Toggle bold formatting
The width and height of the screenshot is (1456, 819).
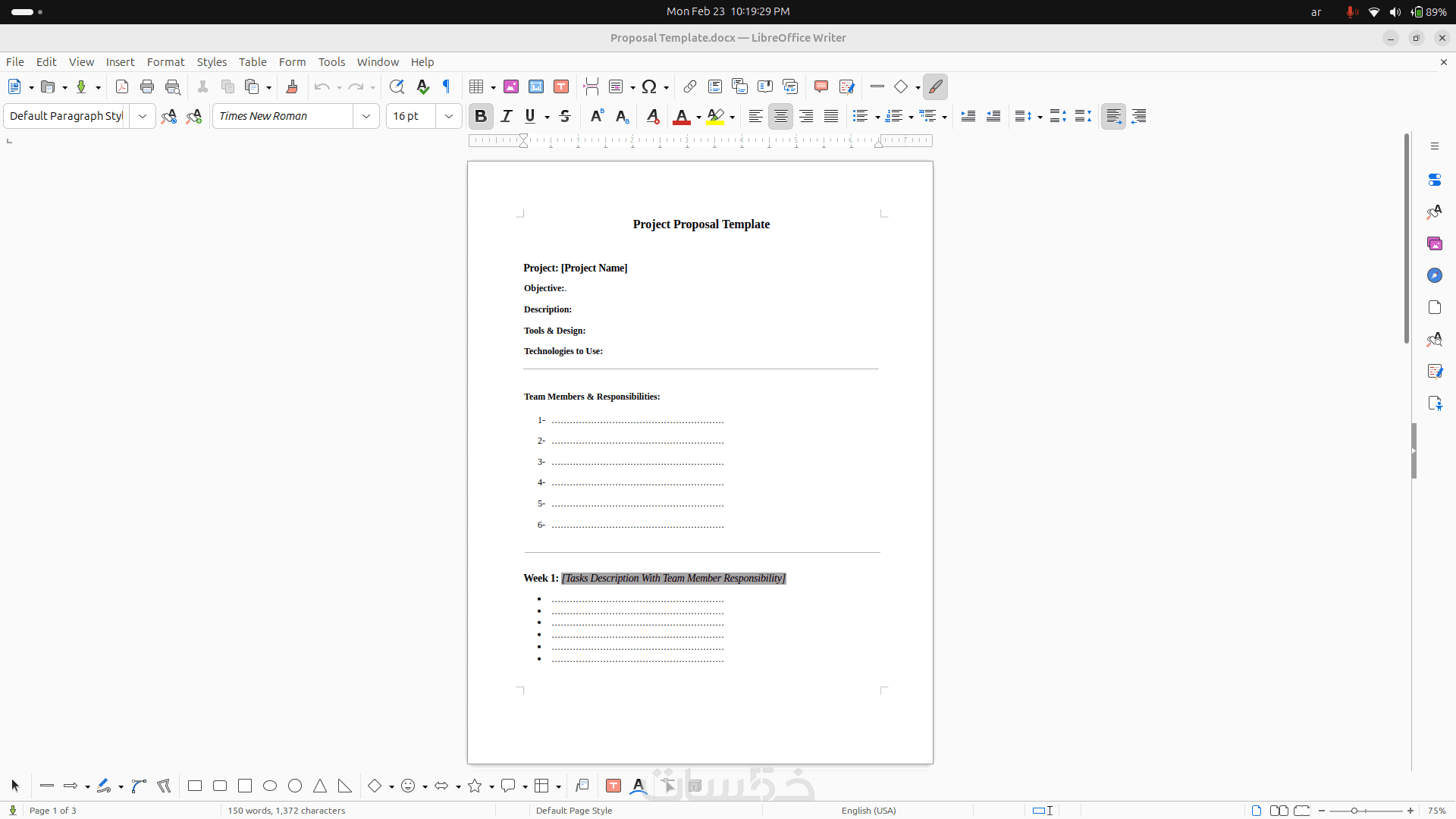click(480, 116)
